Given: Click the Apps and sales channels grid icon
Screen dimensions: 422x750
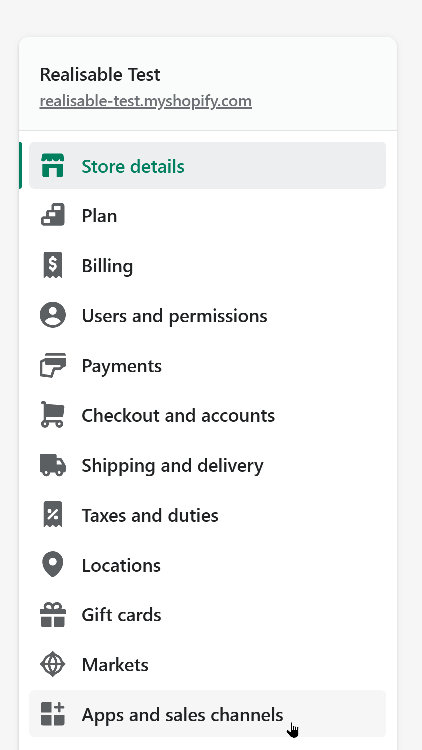Looking at the screenshot, I should [x=53, y=714].
